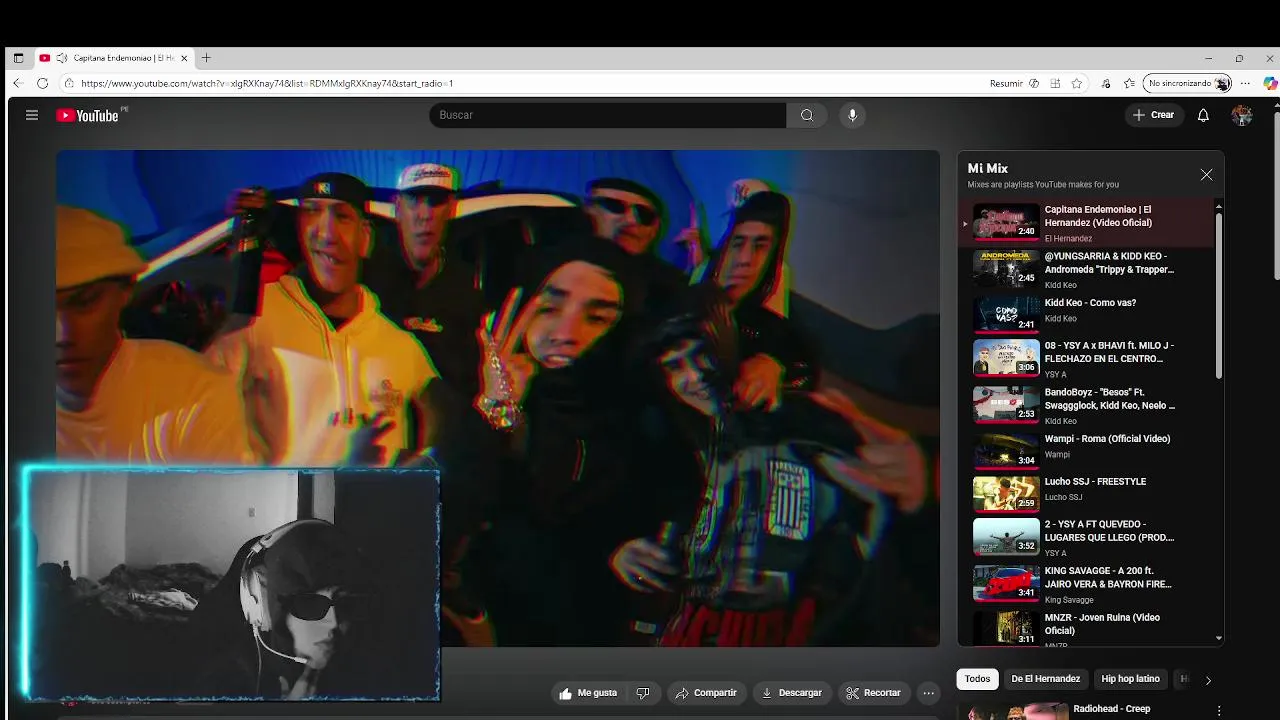Click the El Hernandez channel text in playlist

(x=1068, y=239)
